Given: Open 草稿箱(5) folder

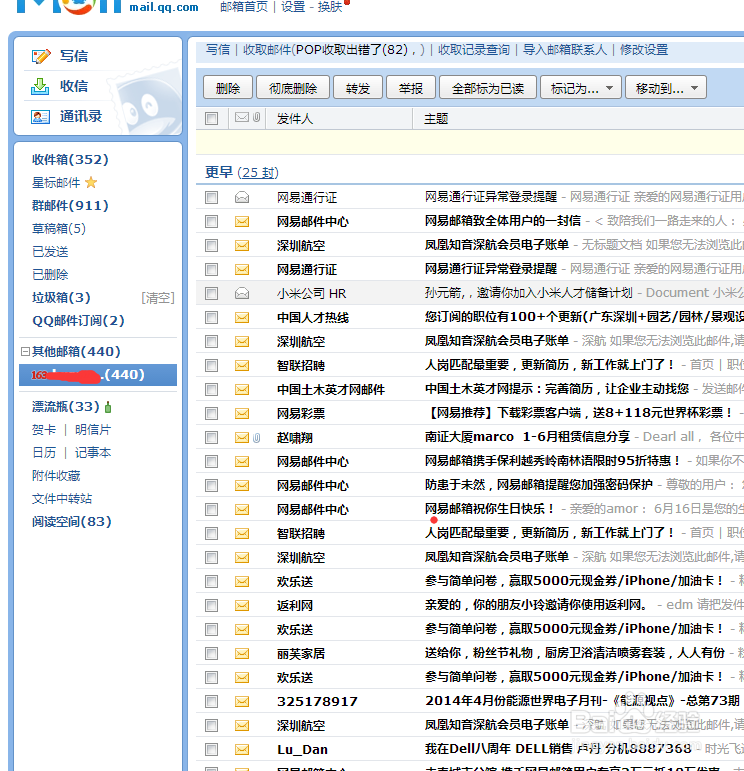Looking at the screenshot, I should click(59, 229).
